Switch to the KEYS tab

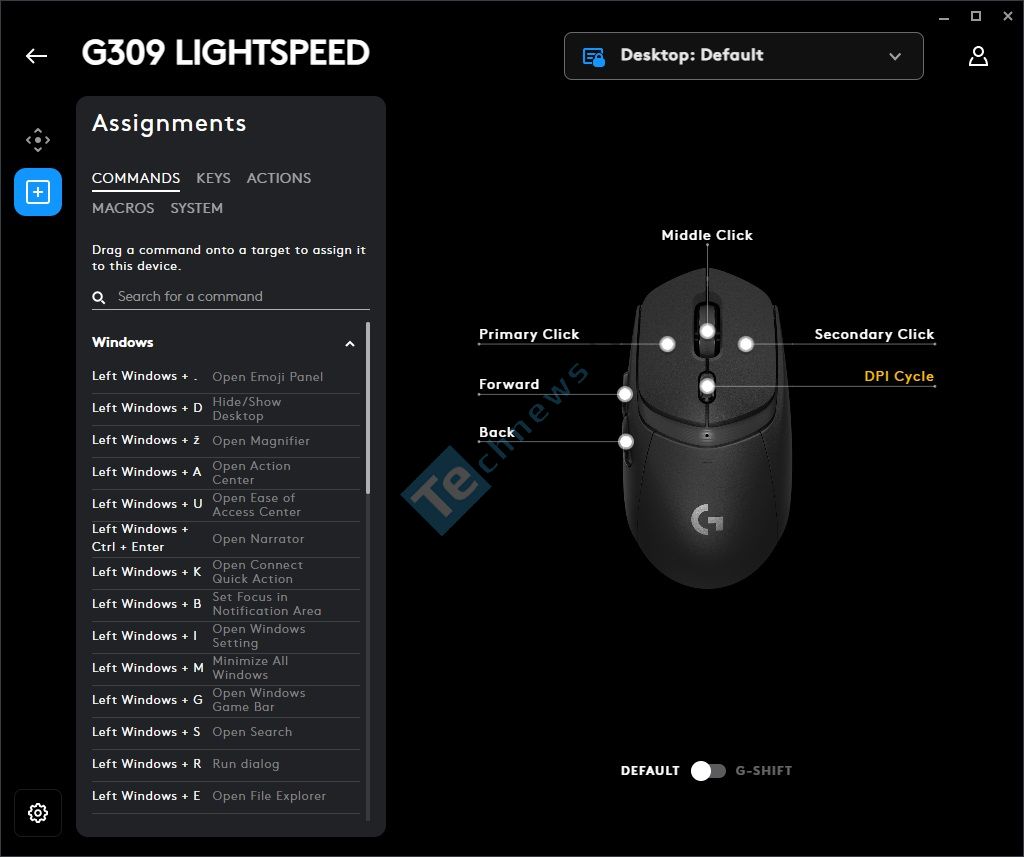tap(213, 178)
